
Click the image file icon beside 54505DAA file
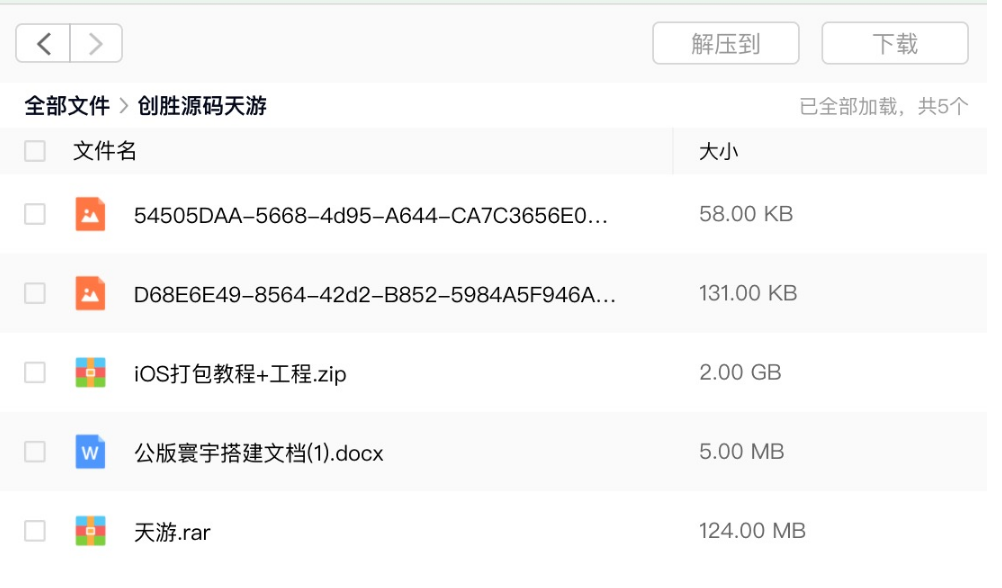click(x=90, y=213)
